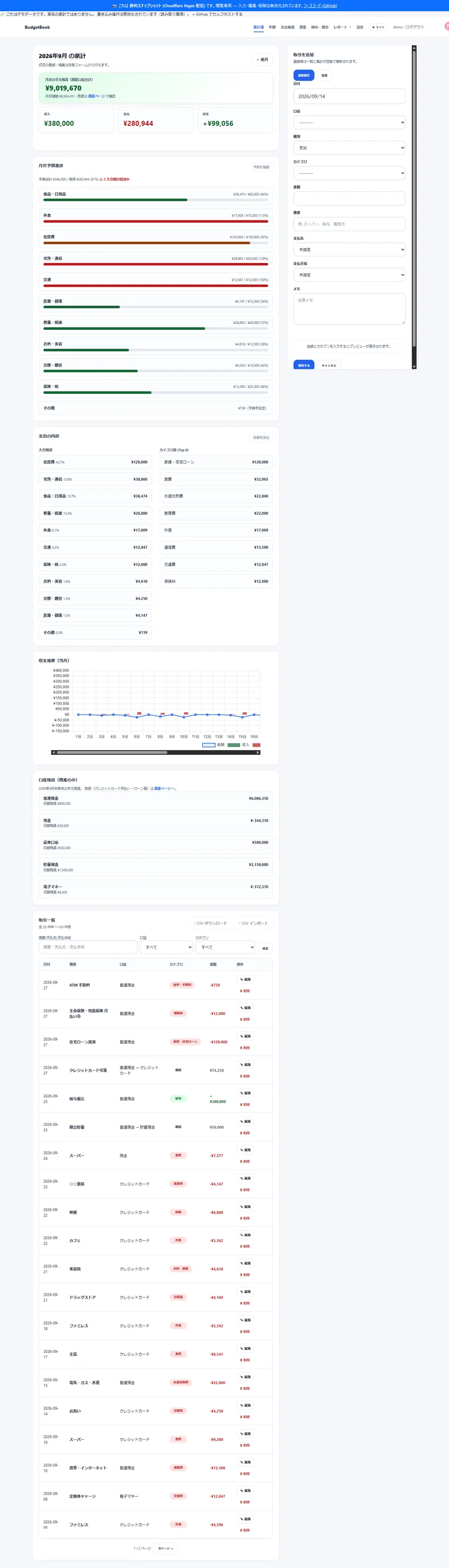Open the カテゴリ filter in transaction list
This screenshot has width=449, height=1568.
click(225, 947)
